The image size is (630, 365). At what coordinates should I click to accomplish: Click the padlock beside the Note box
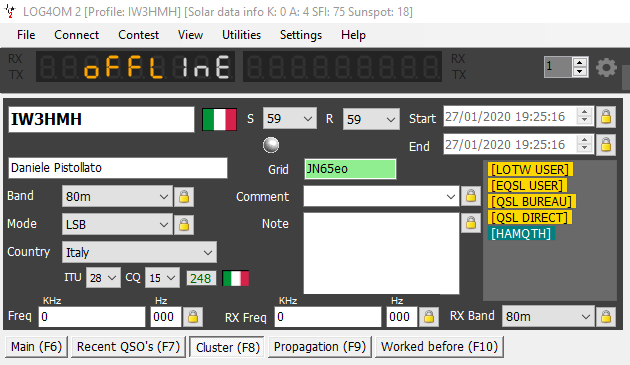point(471,223)
